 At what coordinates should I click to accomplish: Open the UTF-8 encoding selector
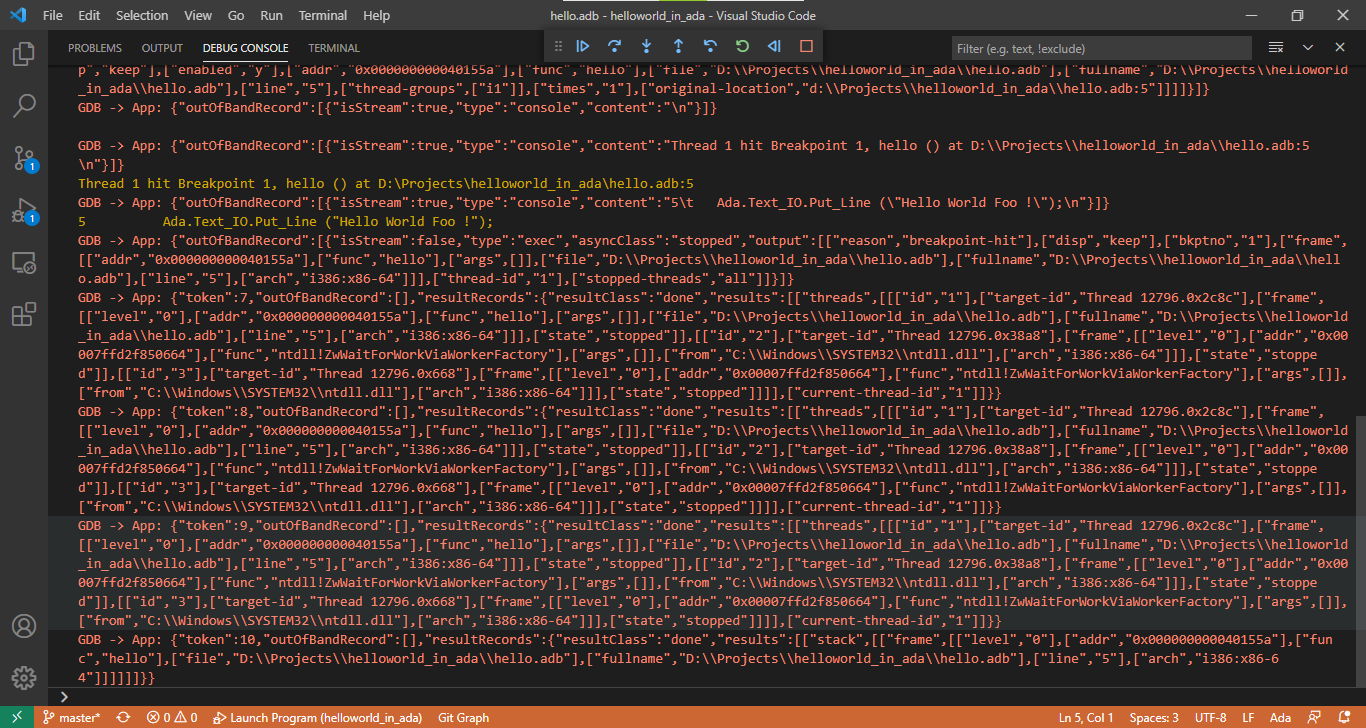[1209, 717]
